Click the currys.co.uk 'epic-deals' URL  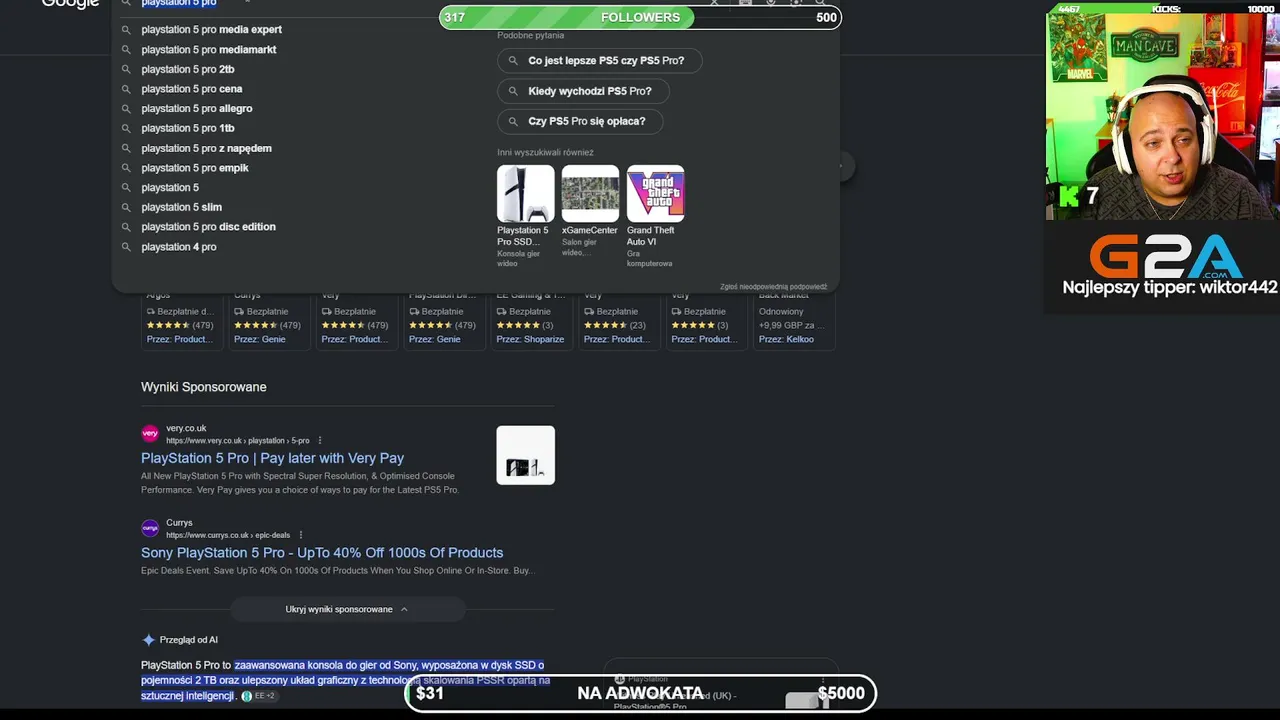228,536
